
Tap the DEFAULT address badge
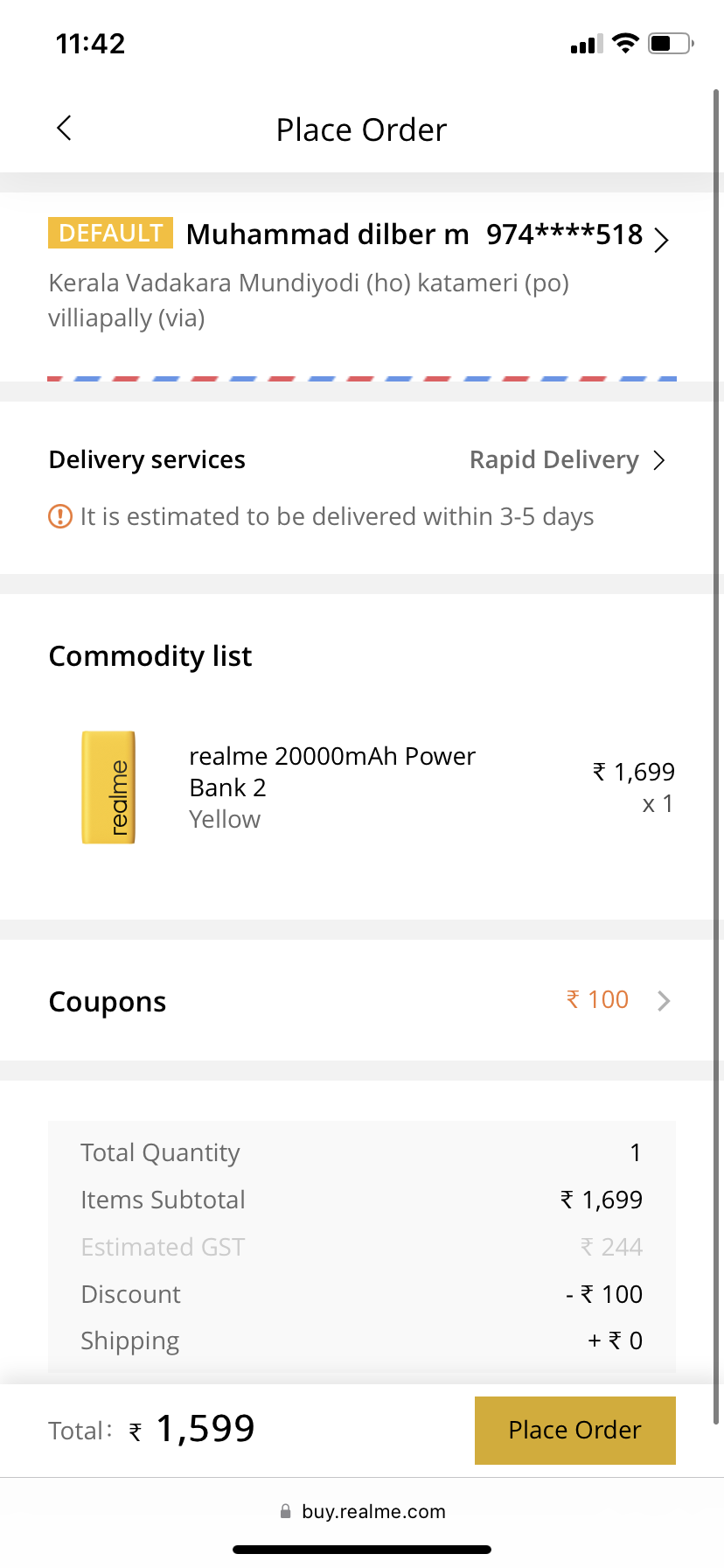[110, 234]
